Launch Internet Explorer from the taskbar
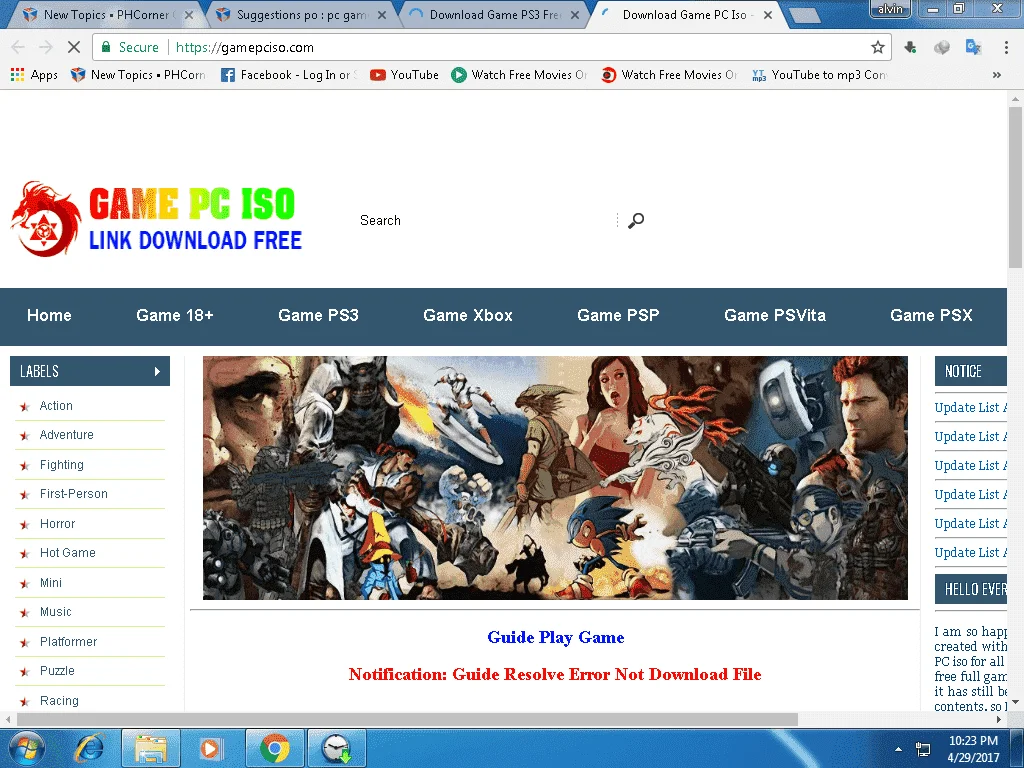Image resolution: width=1024 pixels, height=768 pixels. coord(89,748)
